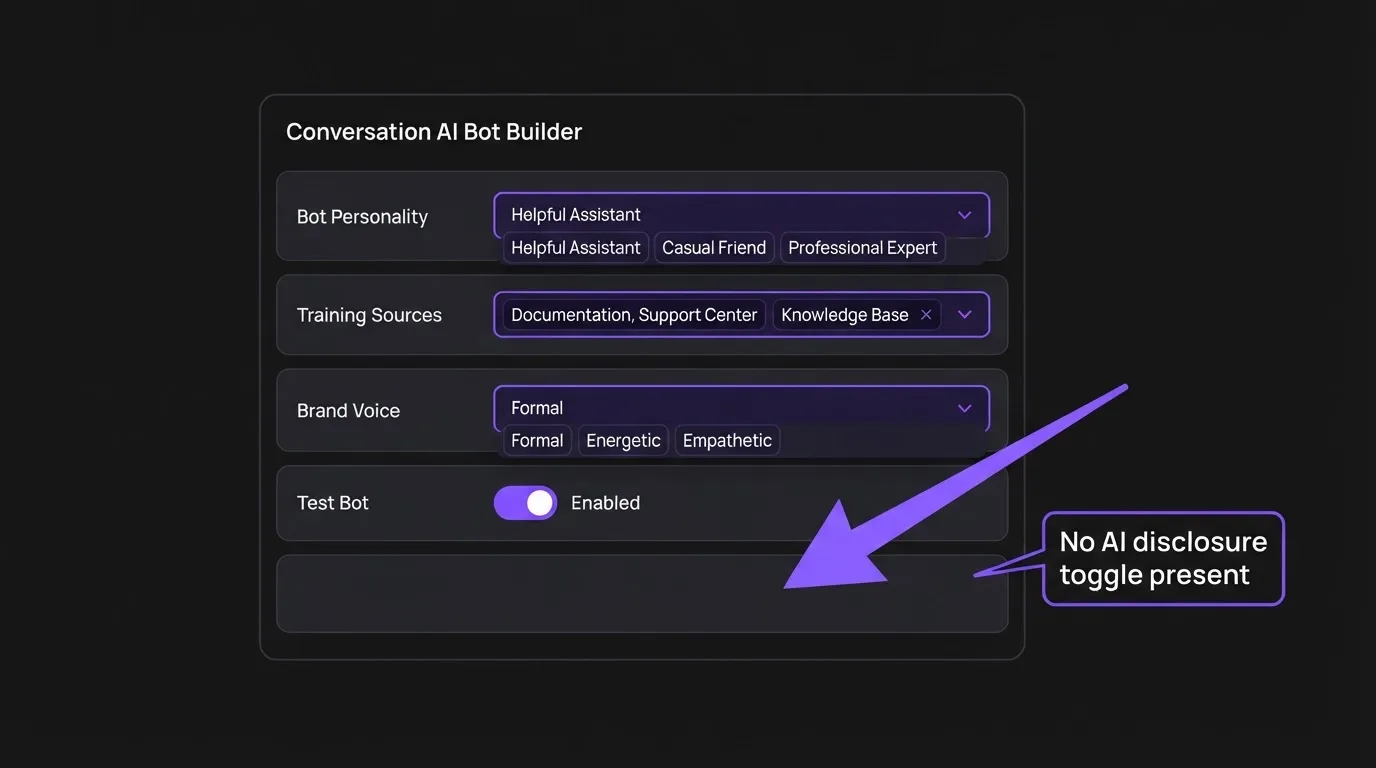Click the "Documentation, Support Center" source chip

(x=634, y=315)
